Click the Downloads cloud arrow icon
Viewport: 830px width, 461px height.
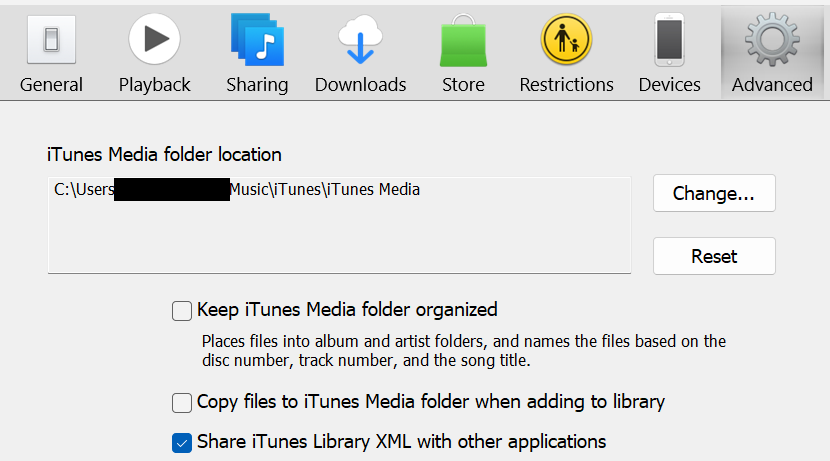pyautogui.click(x=360, y=40)
